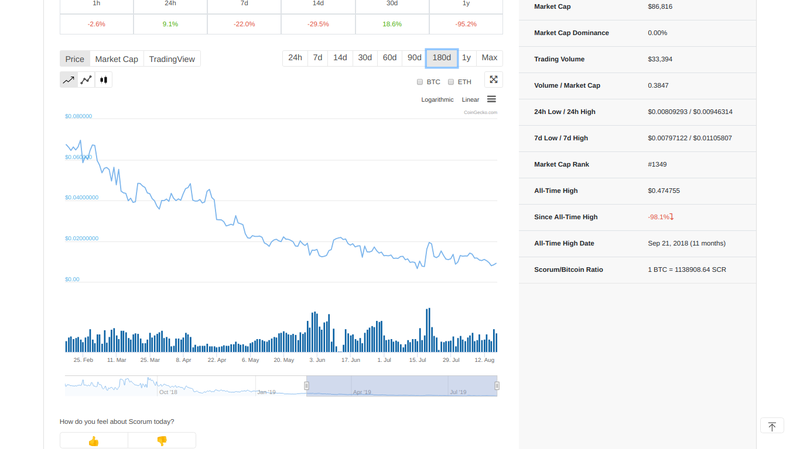Select the 30d chart range
Image resolution: width=800 pixels, height=449 pixels.
(x=365, y=58)
